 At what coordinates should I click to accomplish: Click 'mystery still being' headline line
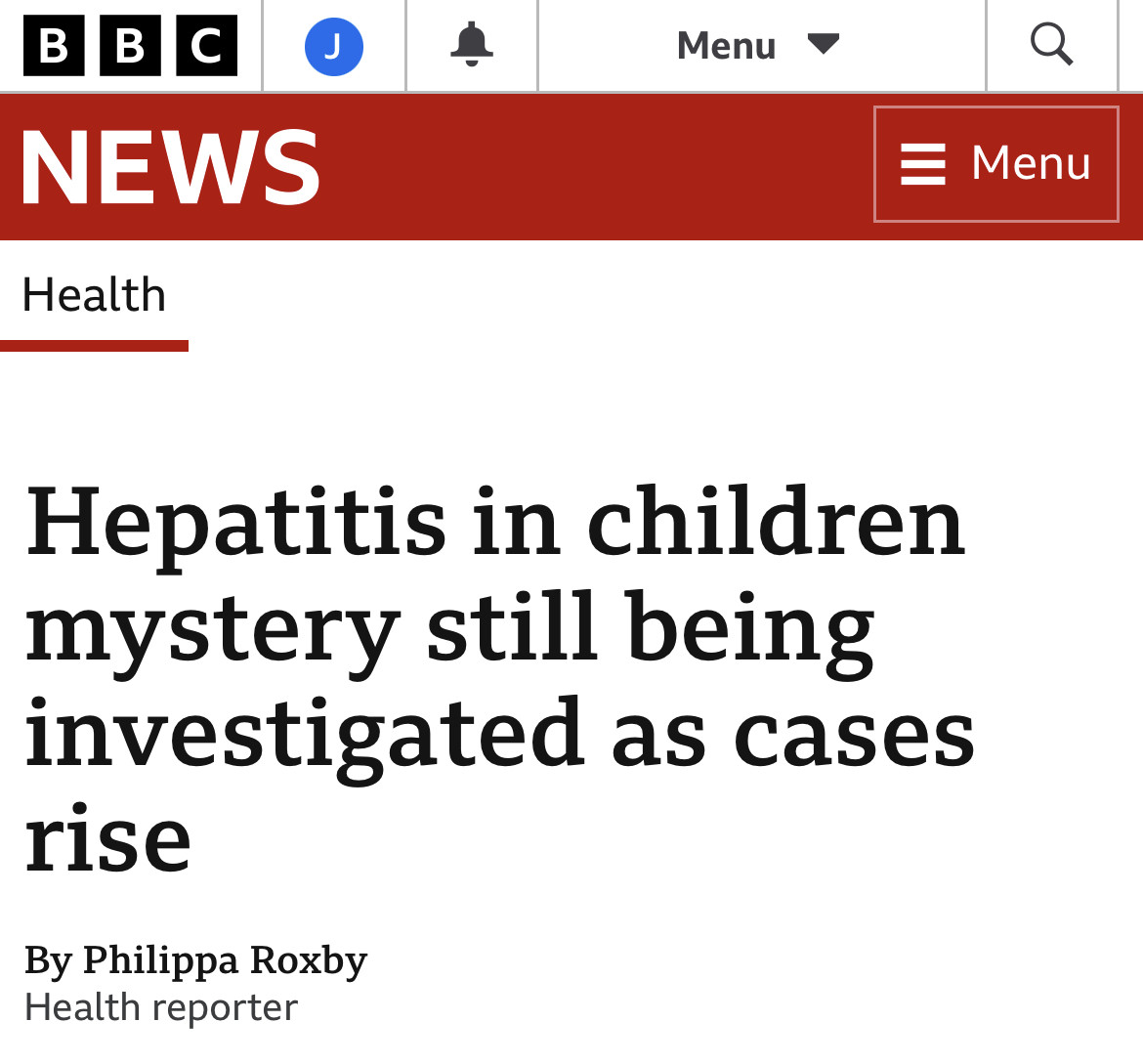click(x=449, y=629)
